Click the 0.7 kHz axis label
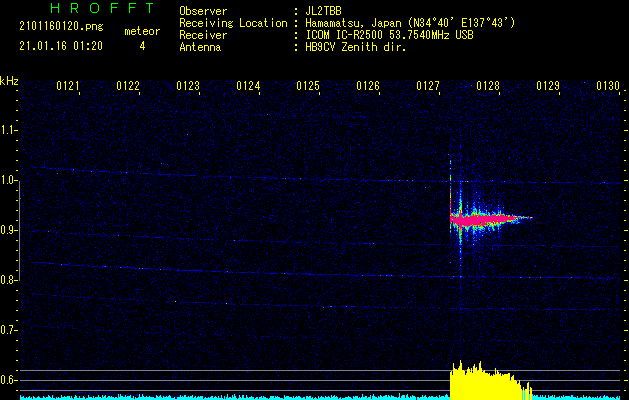 8,331
